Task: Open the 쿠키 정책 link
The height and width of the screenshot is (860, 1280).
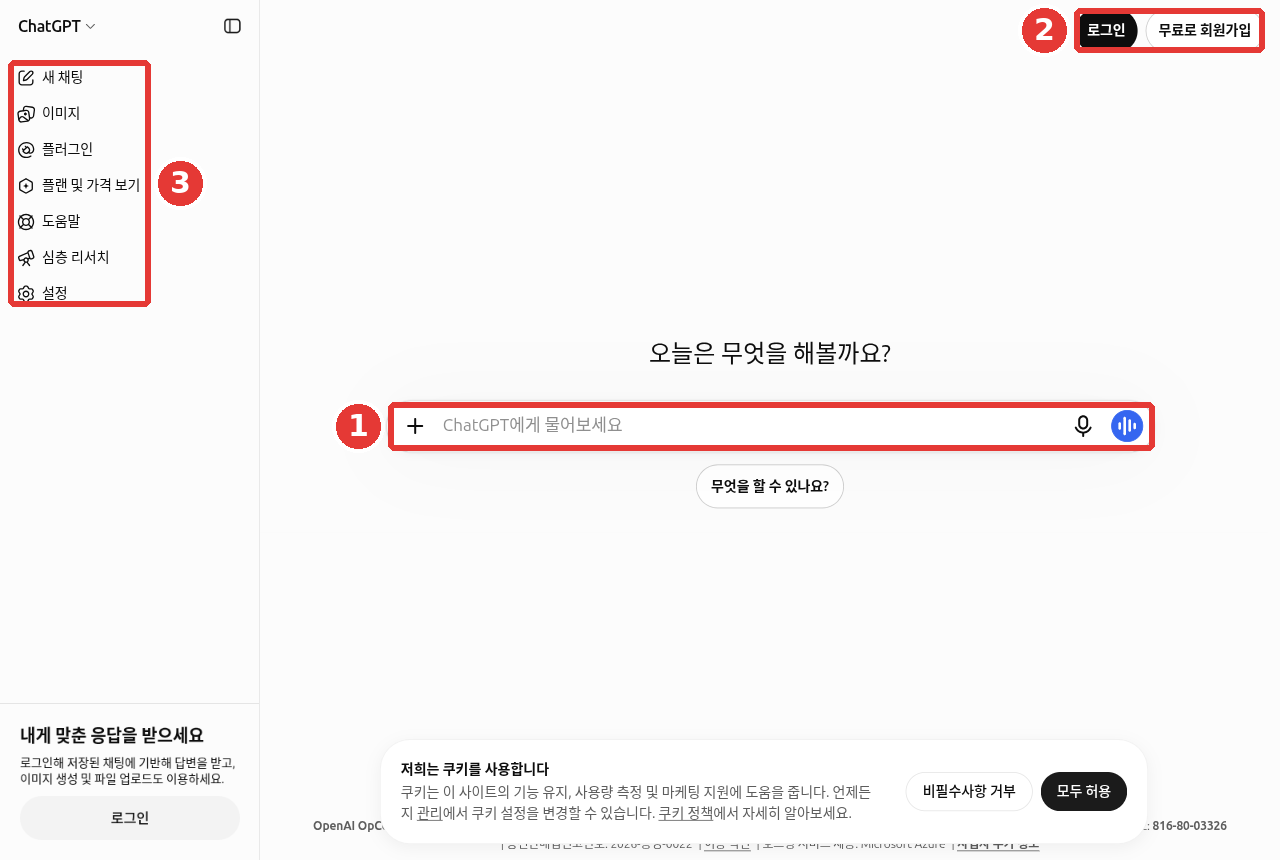Action: tap(685, 813)
